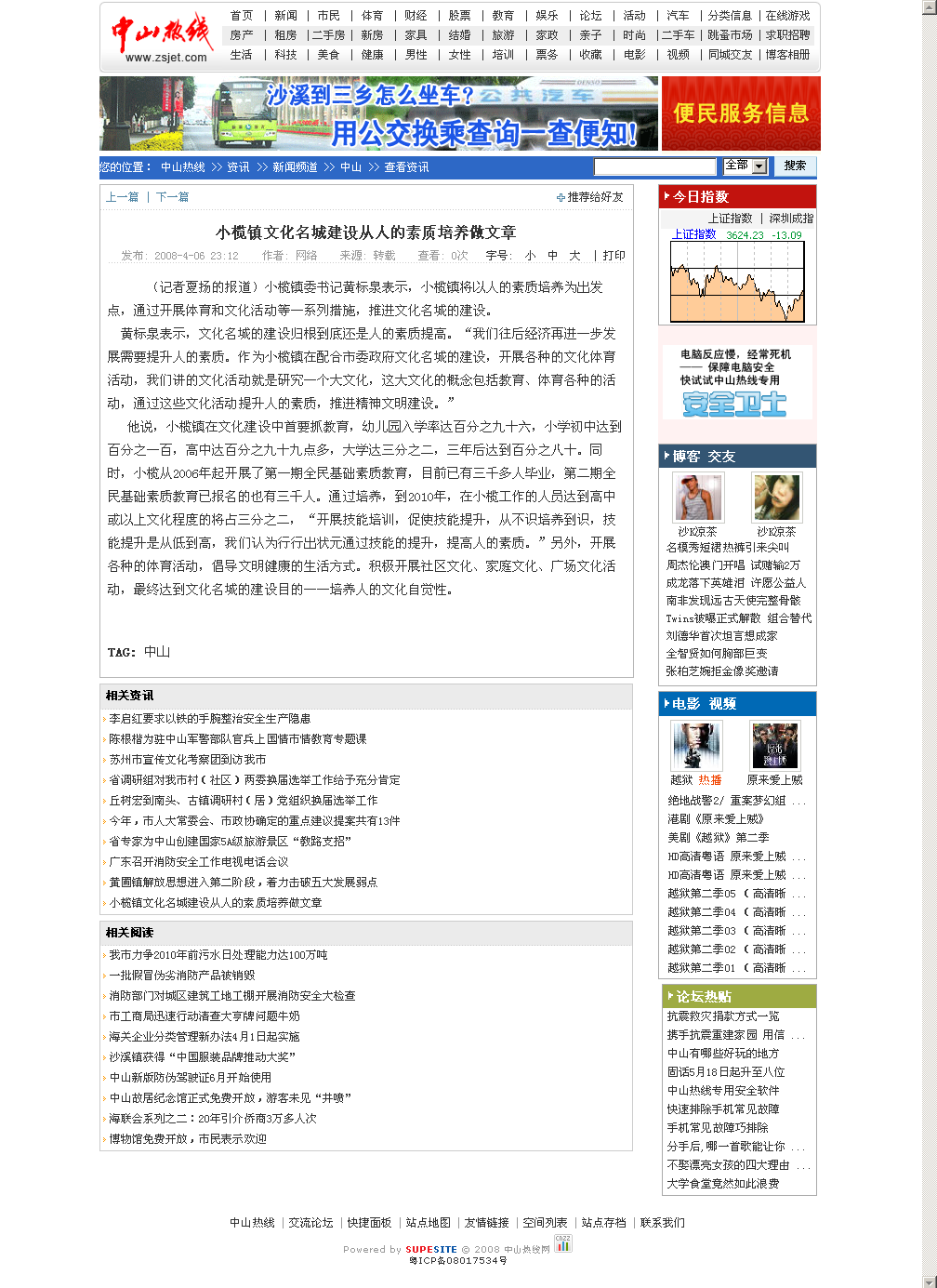This screenshot has height=1288, width=937.
Task: Open 美剧《越狱》第二季 link
Action: 719,838
